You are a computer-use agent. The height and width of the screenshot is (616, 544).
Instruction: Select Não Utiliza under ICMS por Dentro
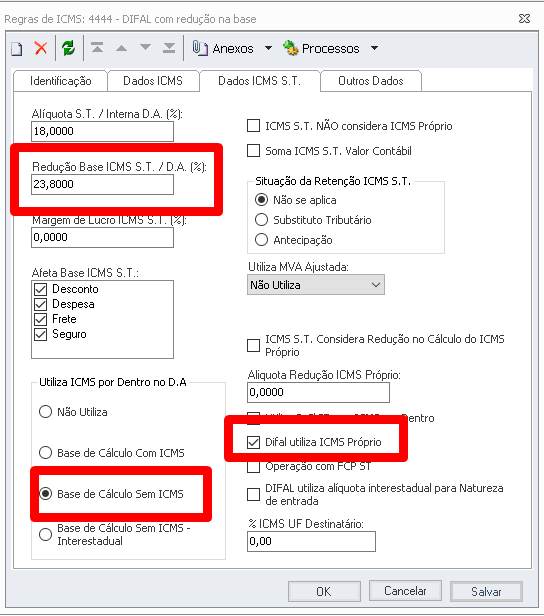click(46, 412)
